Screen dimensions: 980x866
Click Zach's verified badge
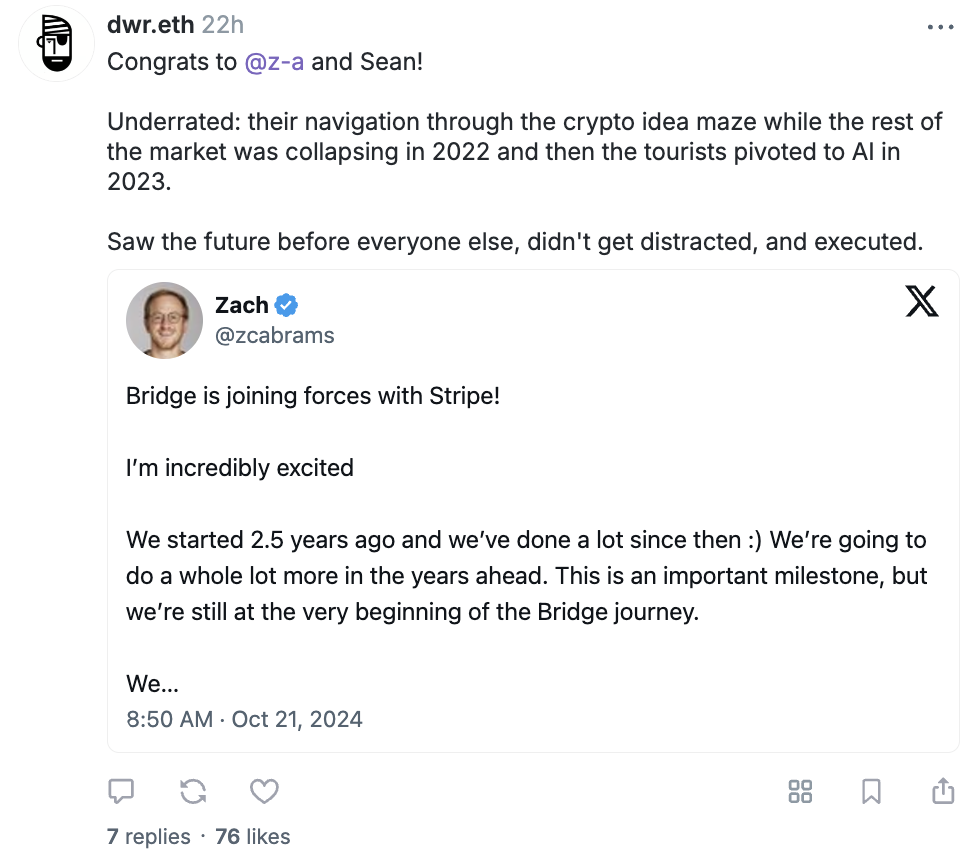point(284,305)
